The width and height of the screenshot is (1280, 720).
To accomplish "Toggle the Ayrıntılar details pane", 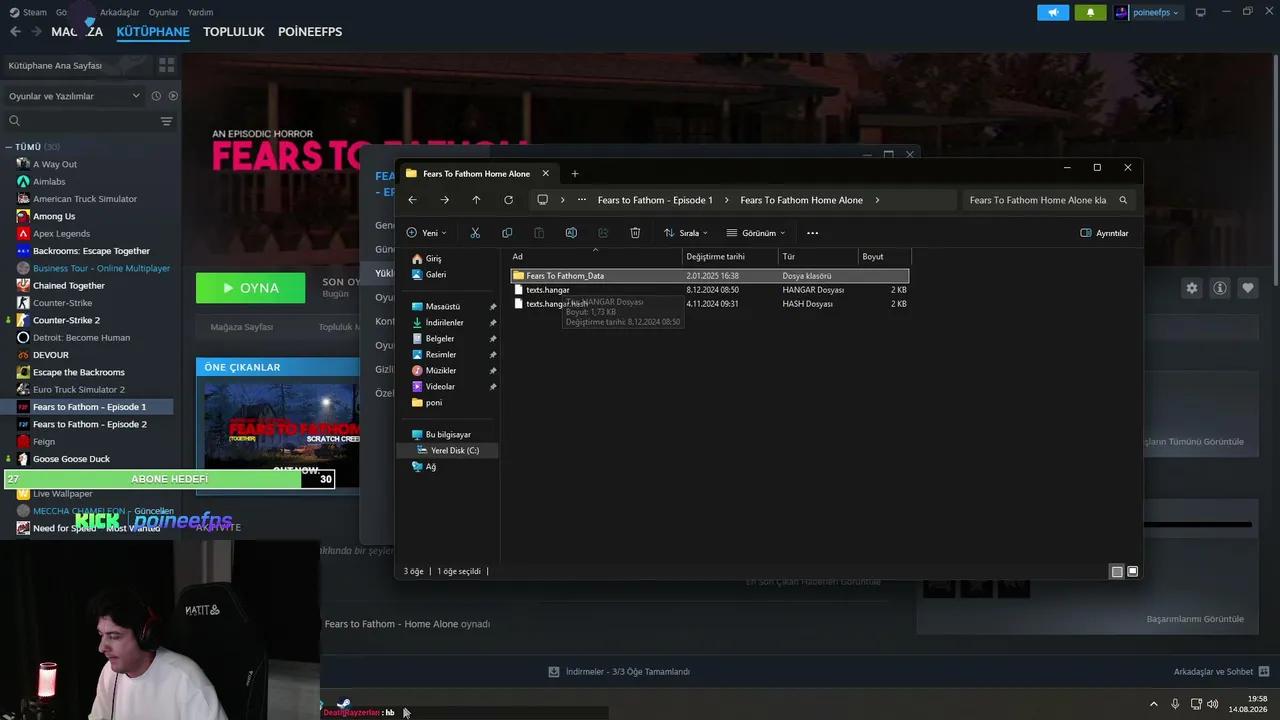I will coord(1104,233).
